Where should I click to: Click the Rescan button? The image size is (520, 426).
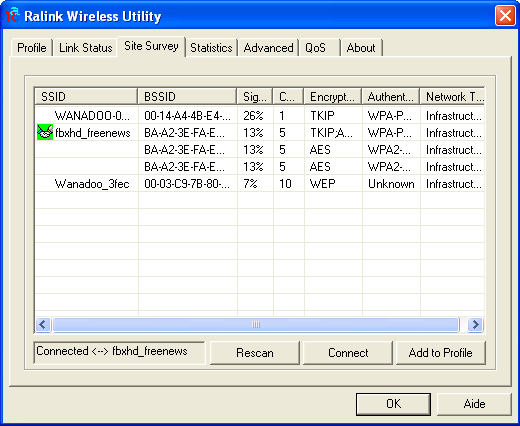coord(255,353)
